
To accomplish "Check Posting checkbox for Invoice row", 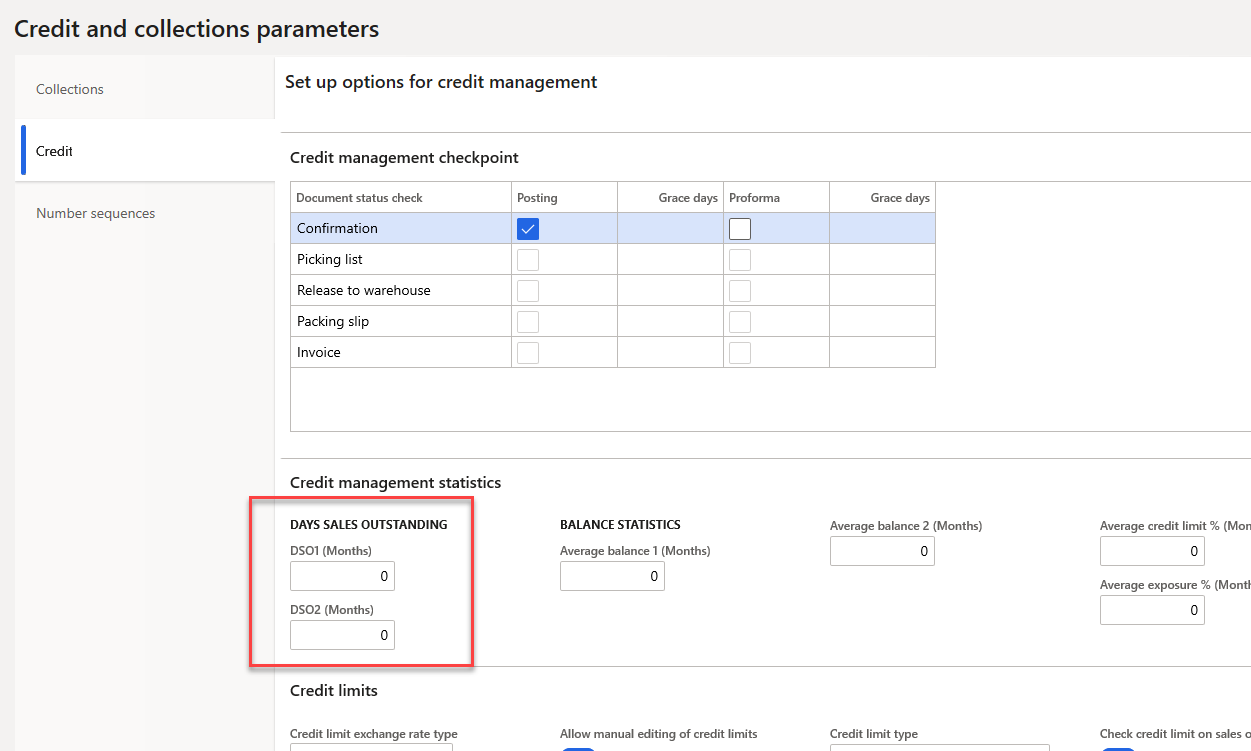I will [528, 353].
